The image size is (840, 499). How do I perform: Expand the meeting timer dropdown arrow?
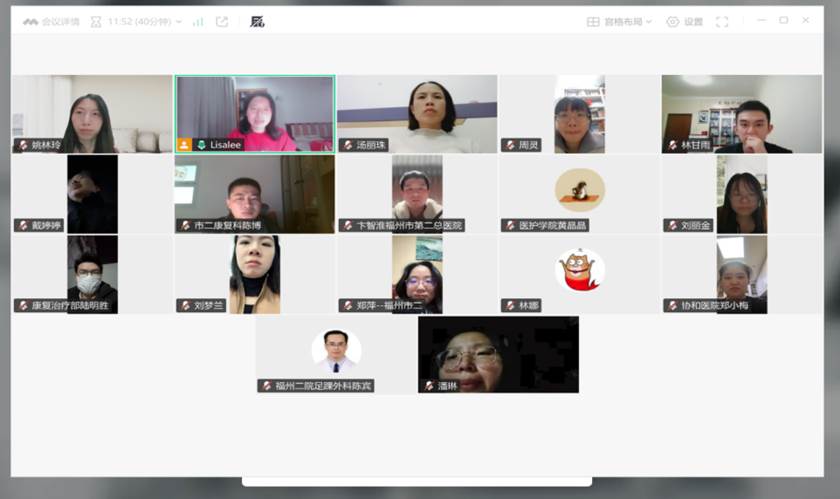[179, 21]
